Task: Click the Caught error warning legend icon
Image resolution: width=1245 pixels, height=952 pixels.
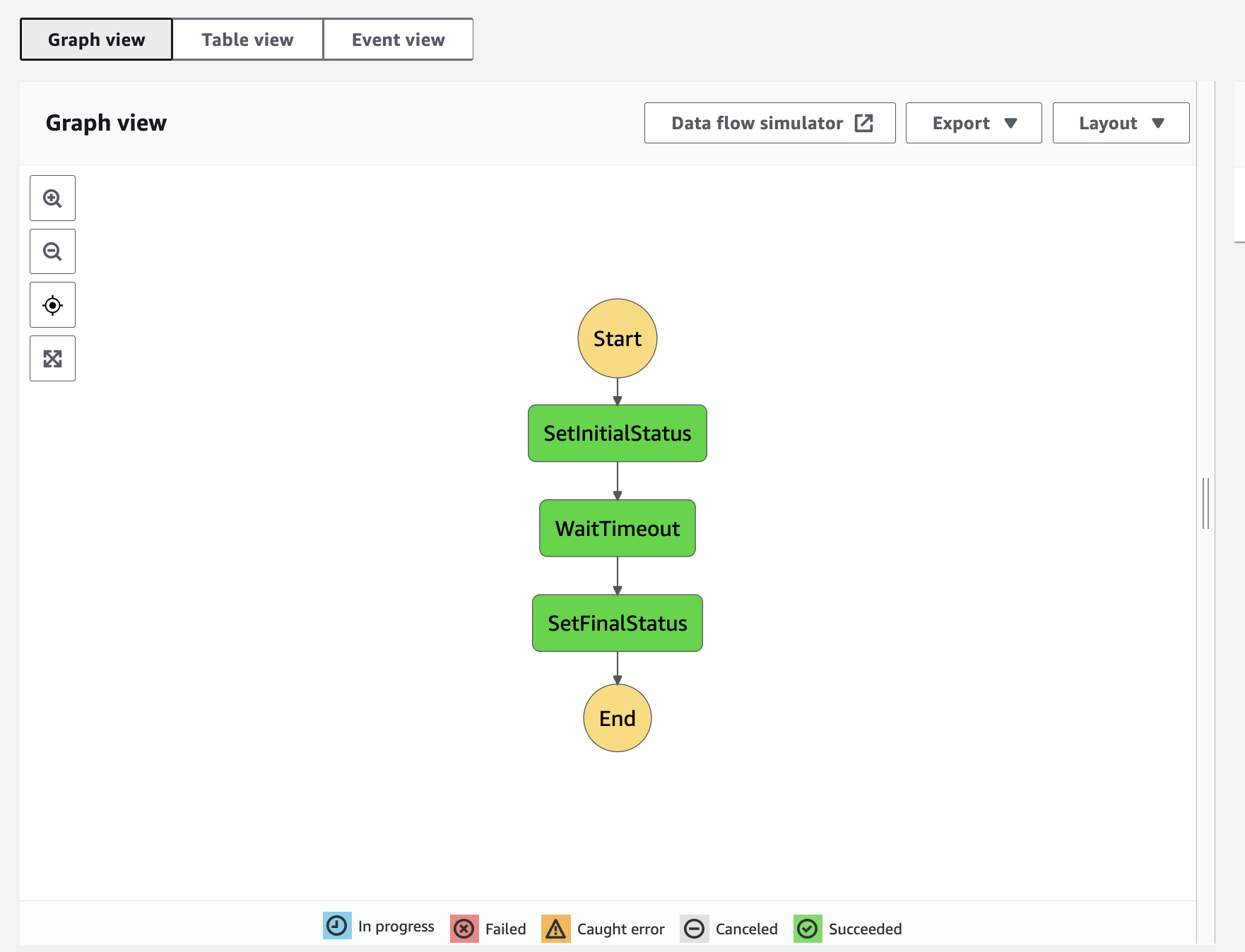Action: [x=556, y=927]
